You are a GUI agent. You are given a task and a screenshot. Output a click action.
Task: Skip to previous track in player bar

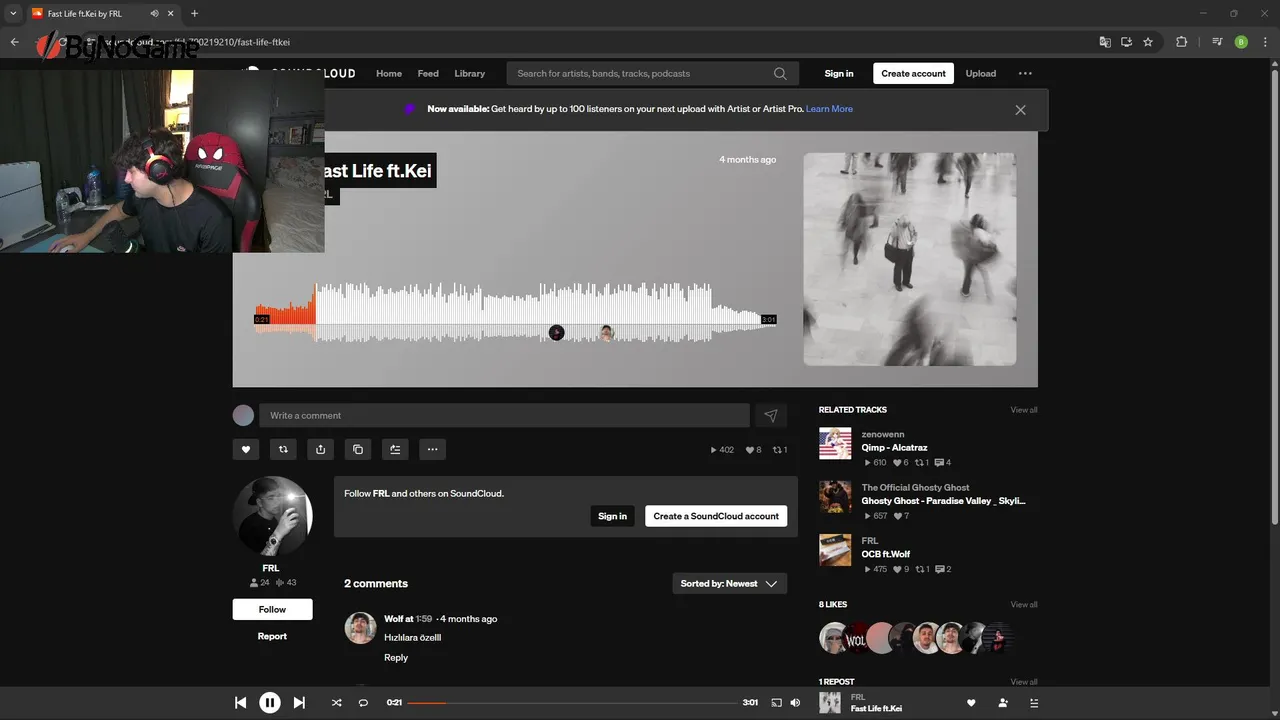pyautogui.click(x=241, y=703)
